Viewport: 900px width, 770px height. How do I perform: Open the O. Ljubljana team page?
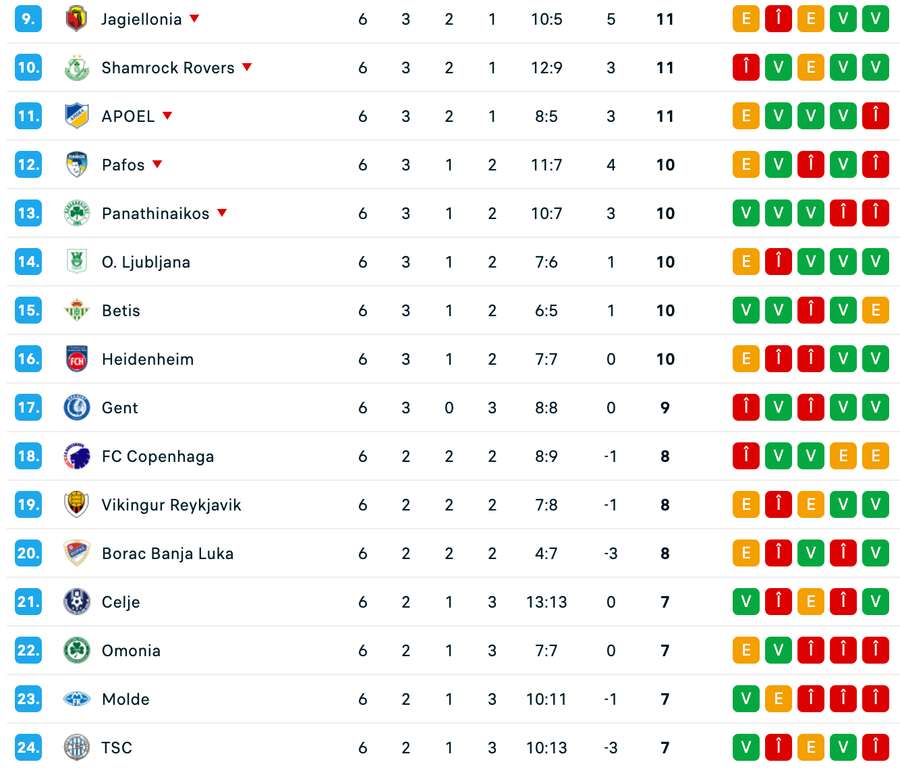(x=146, y=262)
